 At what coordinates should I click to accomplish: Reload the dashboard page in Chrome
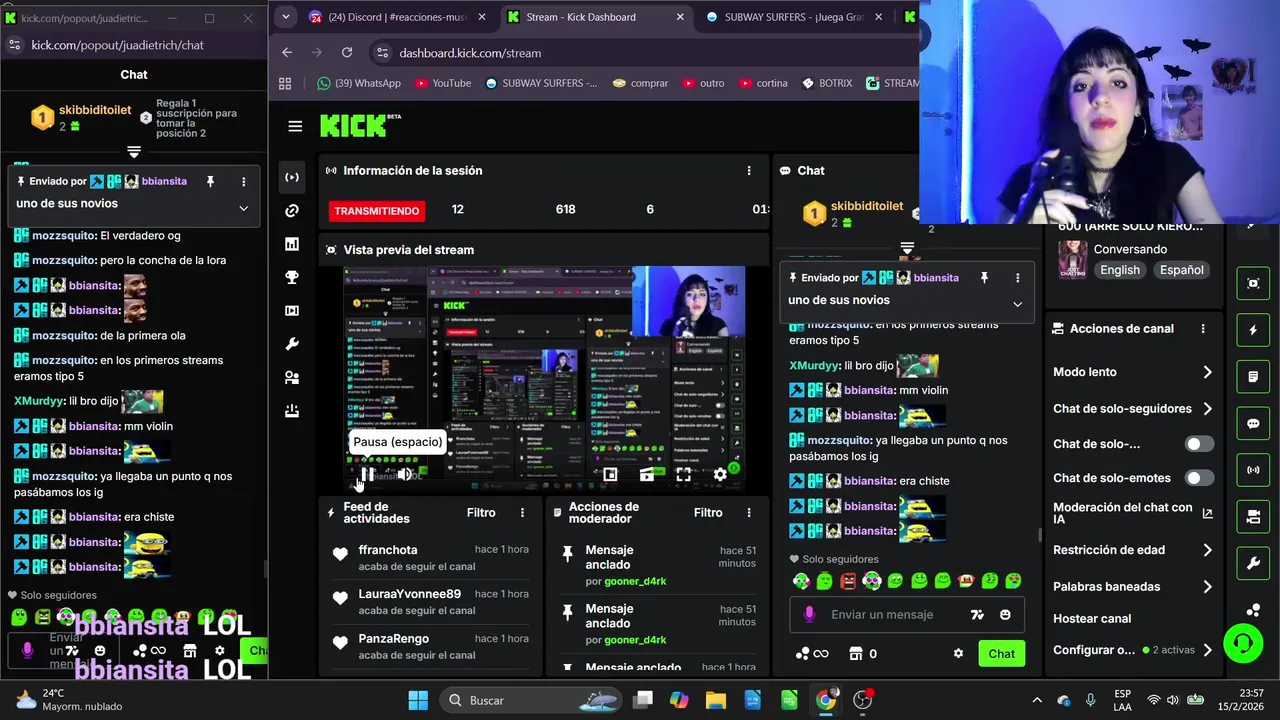[347, 53]
